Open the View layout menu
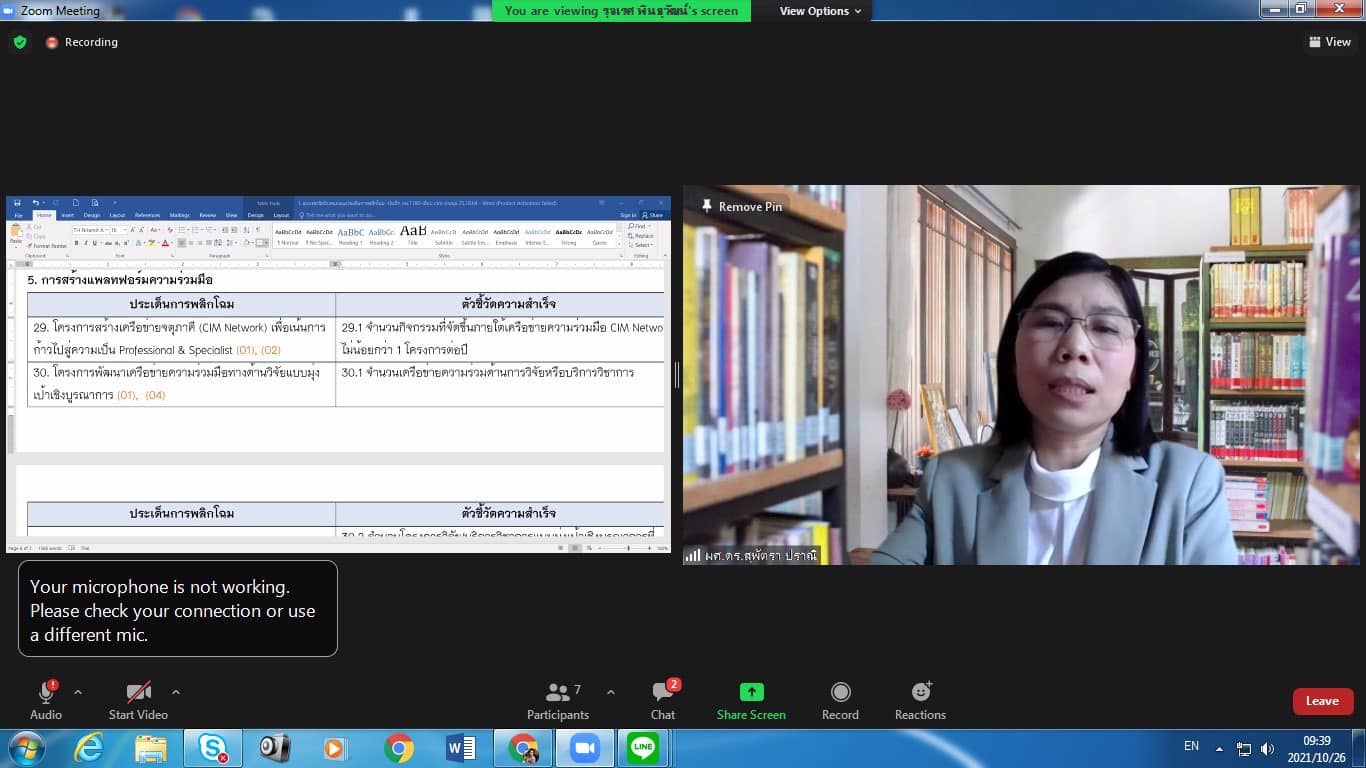Screen dimensions: 1366x768 (x=1329, y=42)
